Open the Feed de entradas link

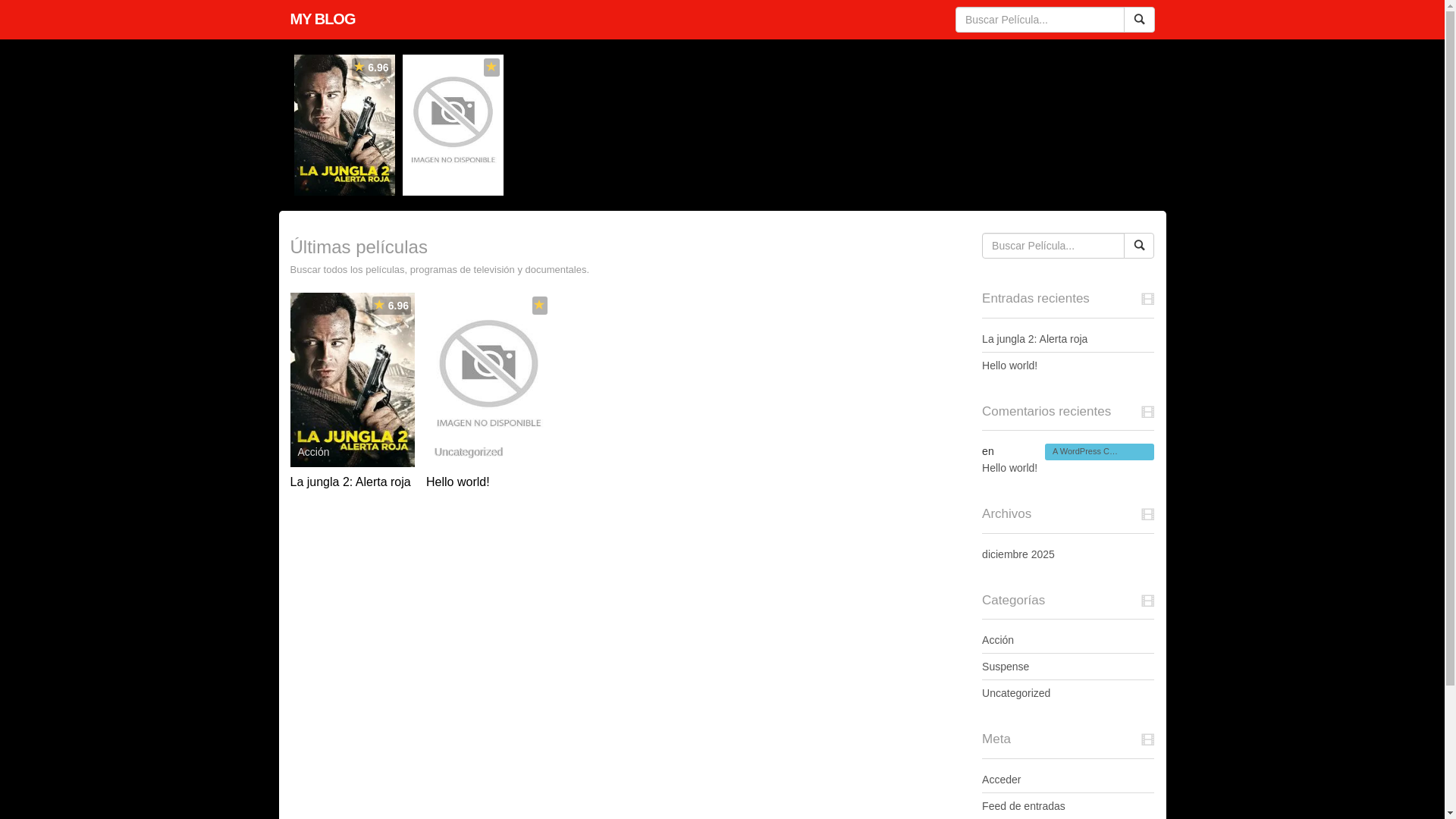[1023, 806]
